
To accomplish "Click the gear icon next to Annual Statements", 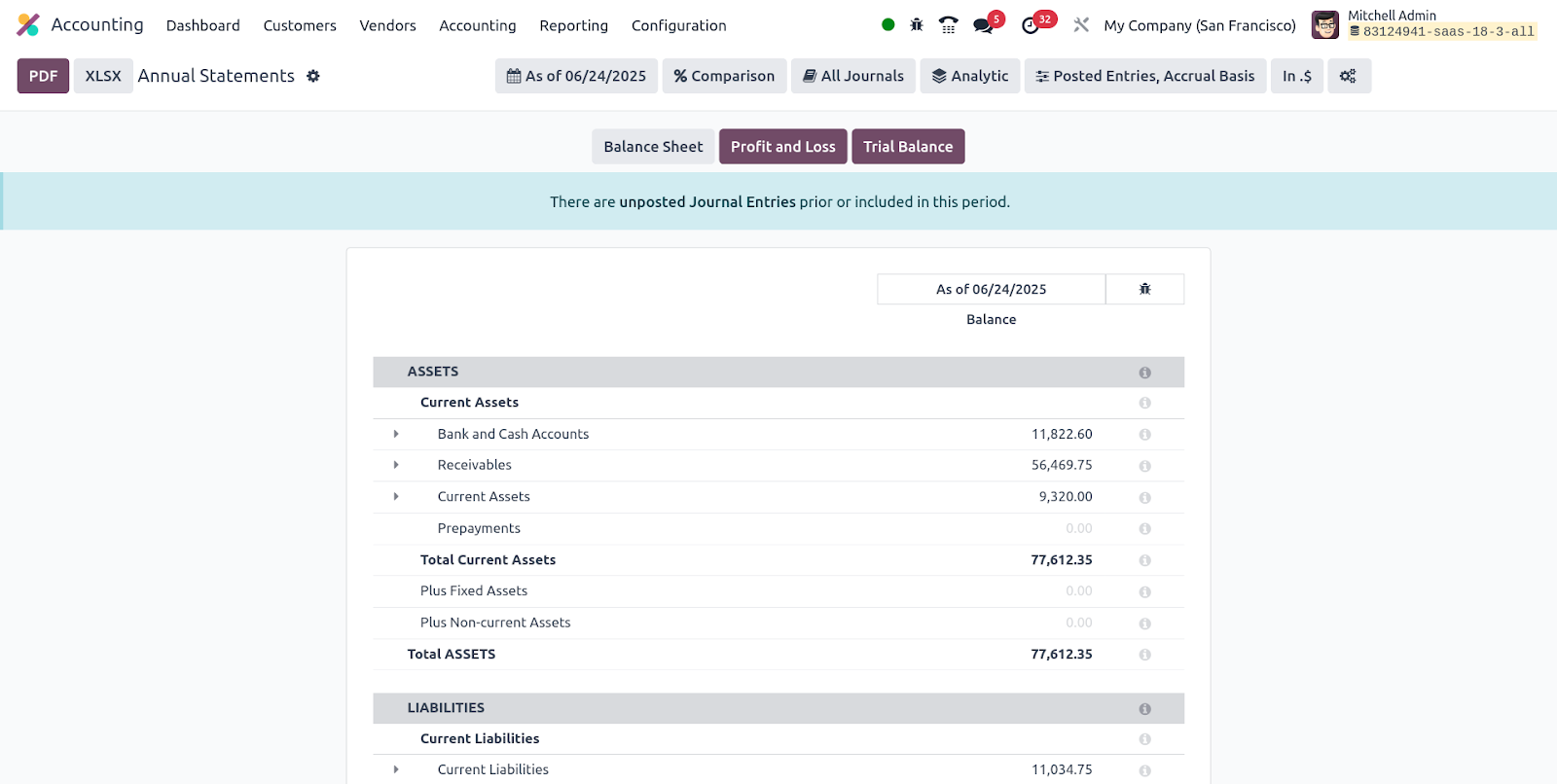I will (x=313, y=76).
